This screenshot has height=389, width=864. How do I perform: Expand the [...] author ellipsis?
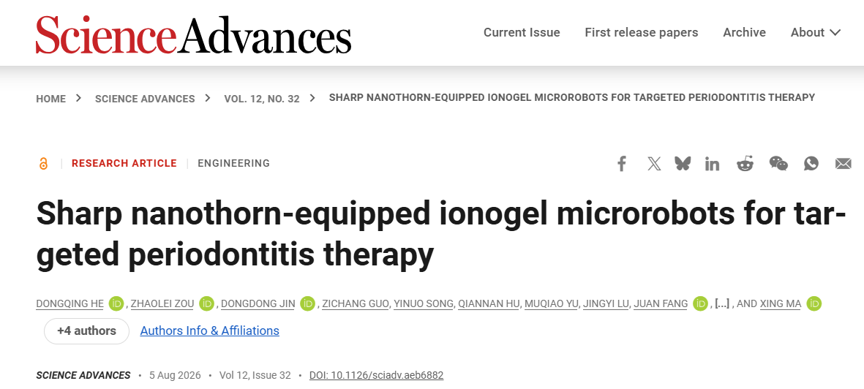coord(722,304)
